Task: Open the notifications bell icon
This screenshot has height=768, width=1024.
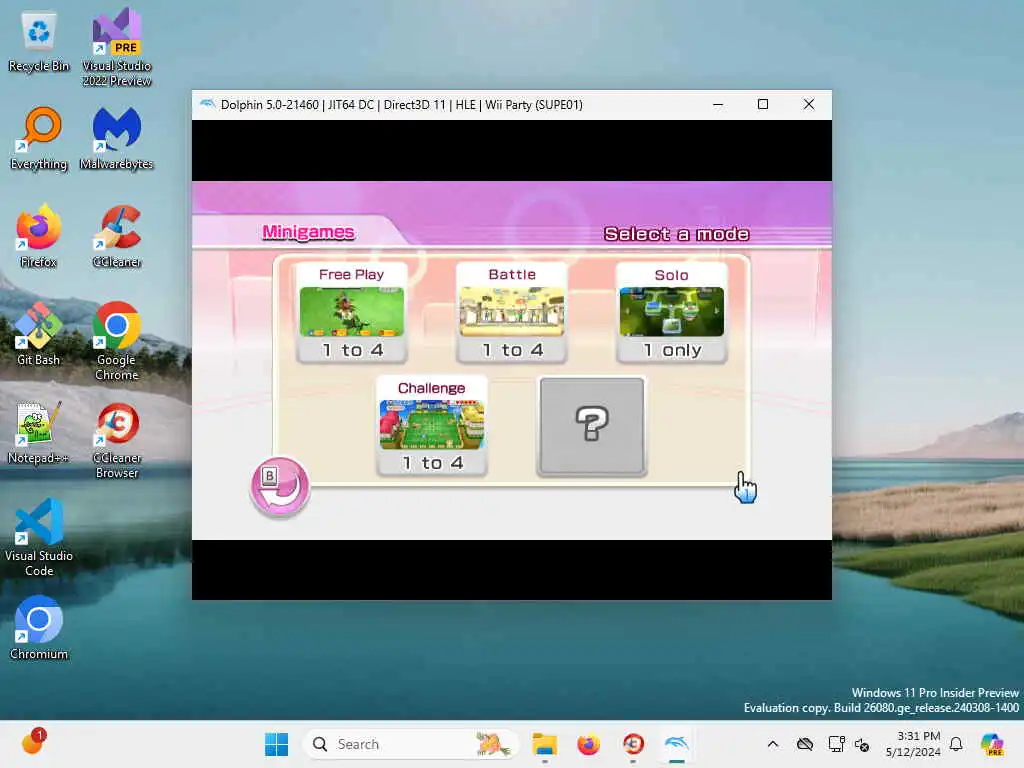Action: coord(956,744)
